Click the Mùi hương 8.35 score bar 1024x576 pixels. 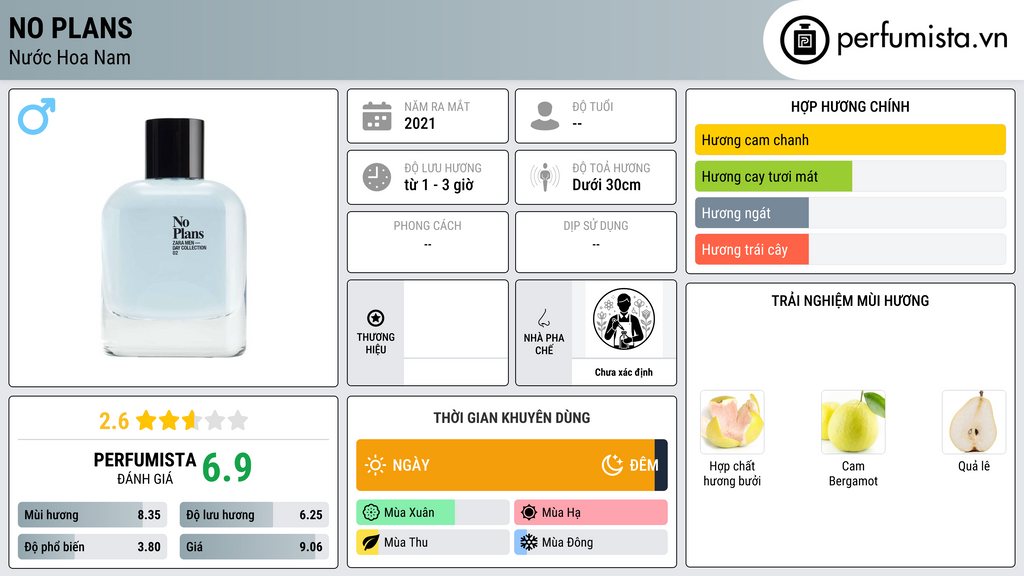pos(92,515)
